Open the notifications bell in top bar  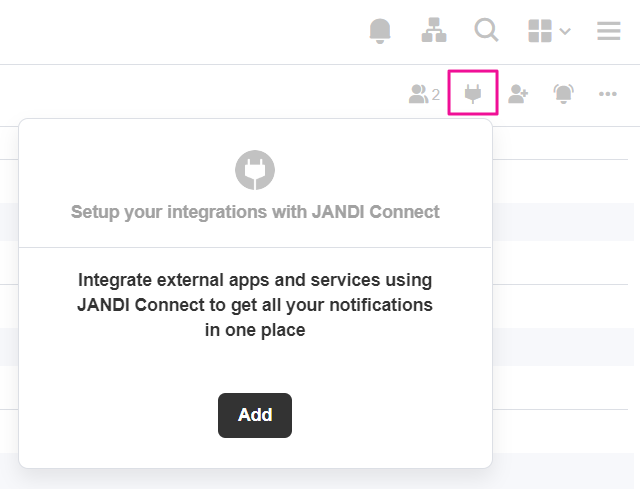coord(380,31)
